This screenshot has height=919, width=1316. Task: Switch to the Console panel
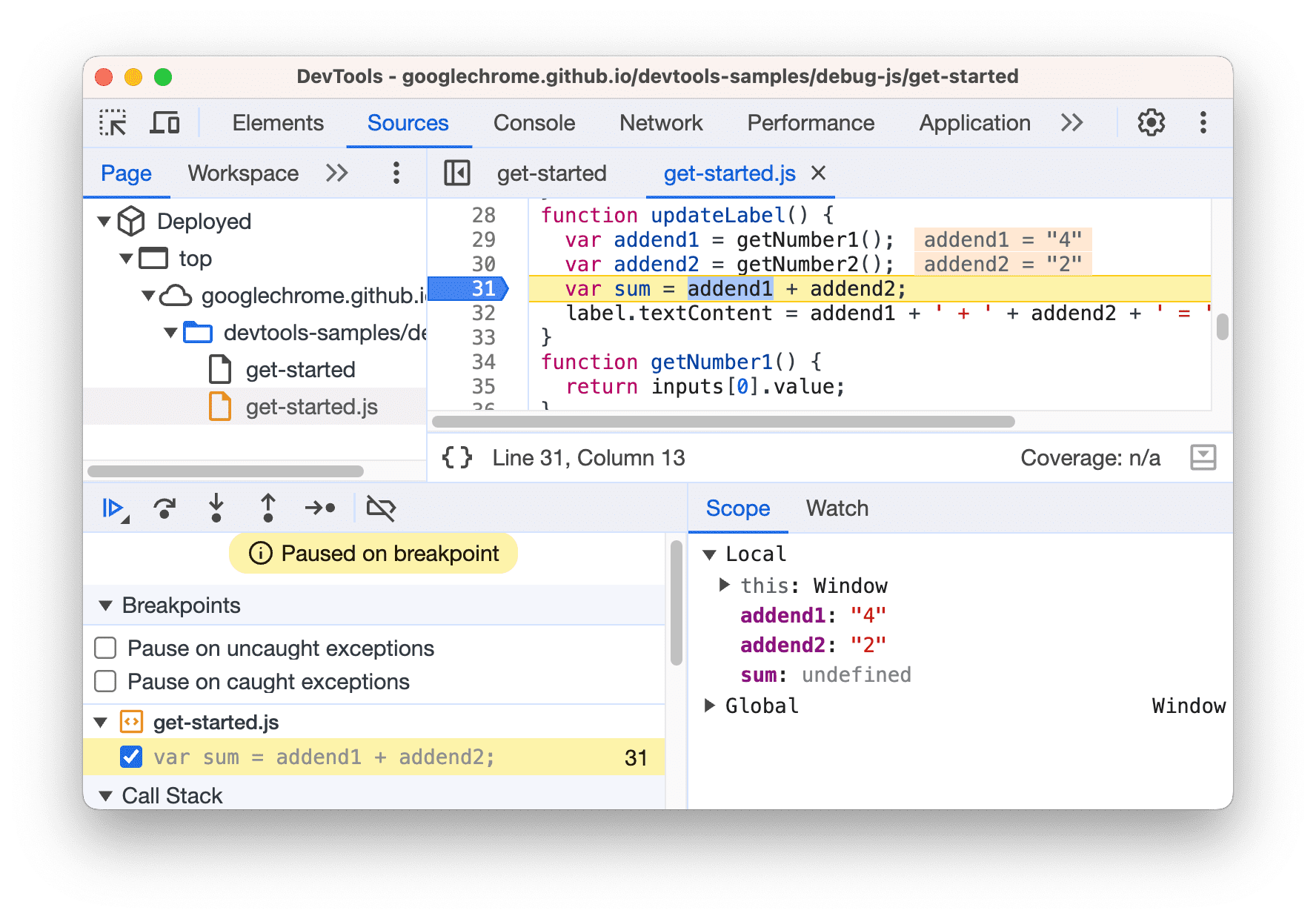click(x=534, y=122)
